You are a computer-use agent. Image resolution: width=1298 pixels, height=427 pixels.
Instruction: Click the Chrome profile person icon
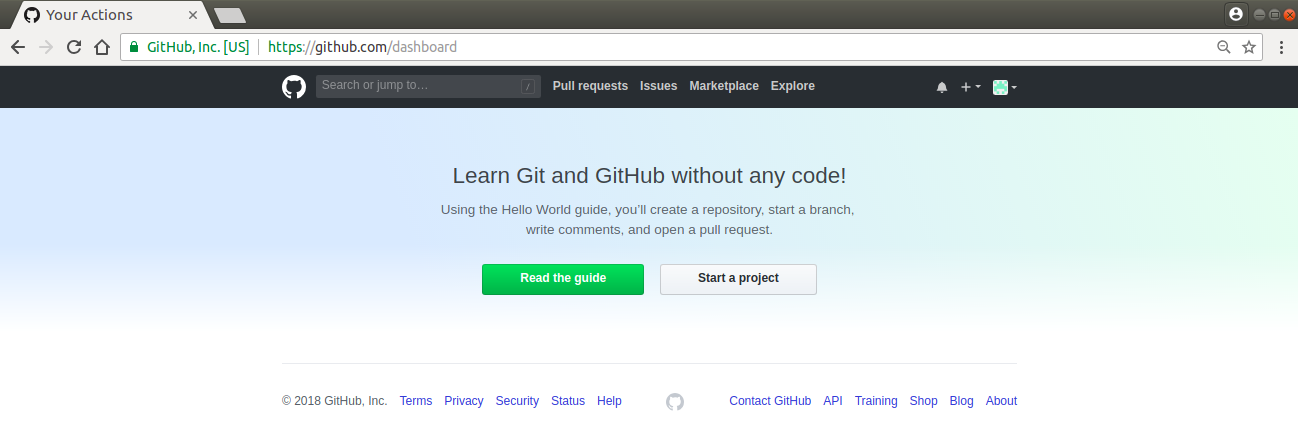tap(1236, 14)
